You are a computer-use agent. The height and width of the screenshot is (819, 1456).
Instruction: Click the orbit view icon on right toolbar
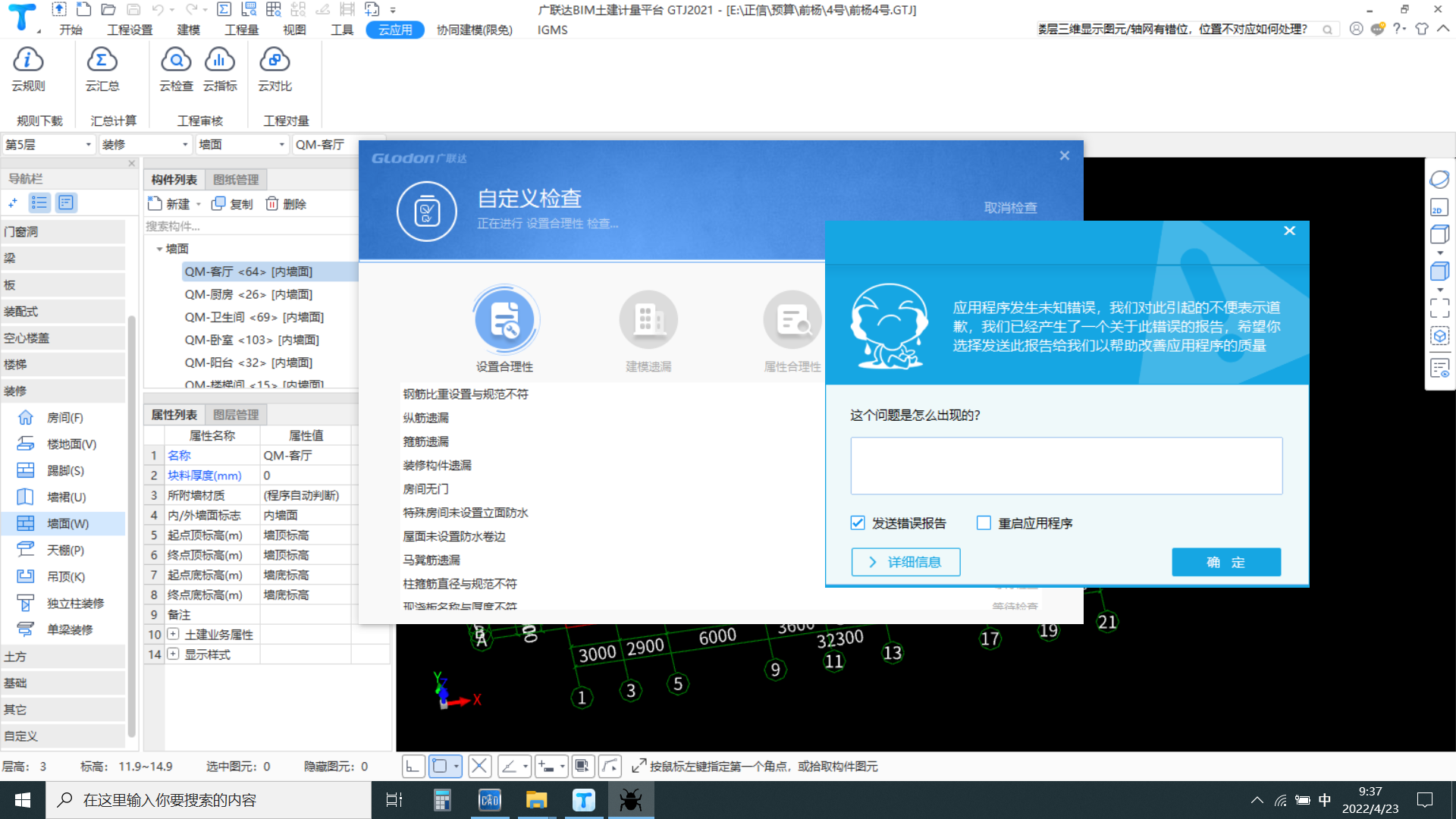point(1439,180)
